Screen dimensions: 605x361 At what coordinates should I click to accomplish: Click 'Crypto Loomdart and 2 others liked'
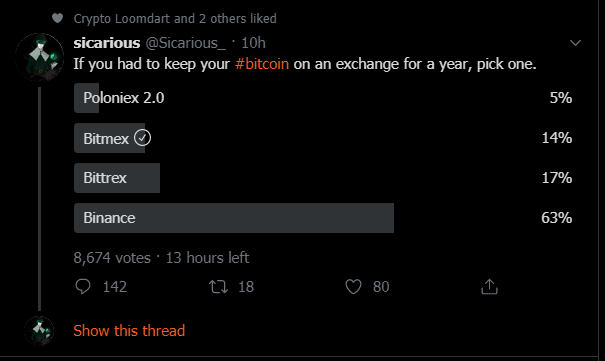(175, 19)
